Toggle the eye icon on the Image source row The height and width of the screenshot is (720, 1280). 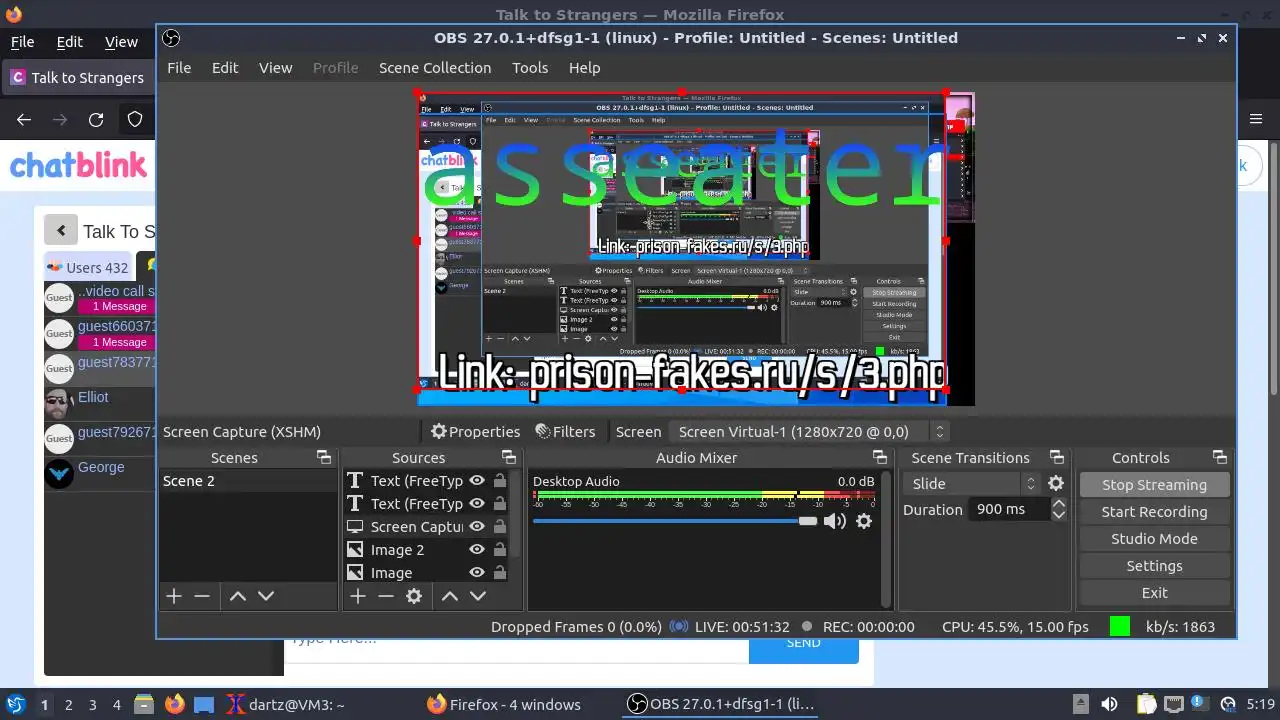click(477, 573)
